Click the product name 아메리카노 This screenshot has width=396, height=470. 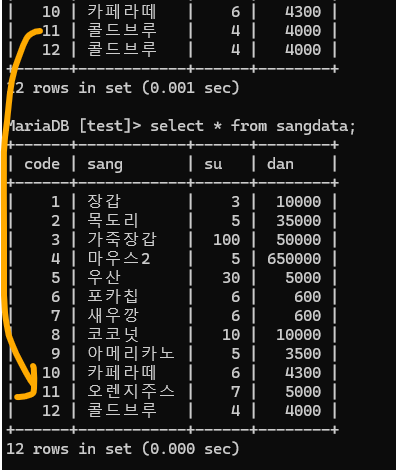[x=131, y=353]
